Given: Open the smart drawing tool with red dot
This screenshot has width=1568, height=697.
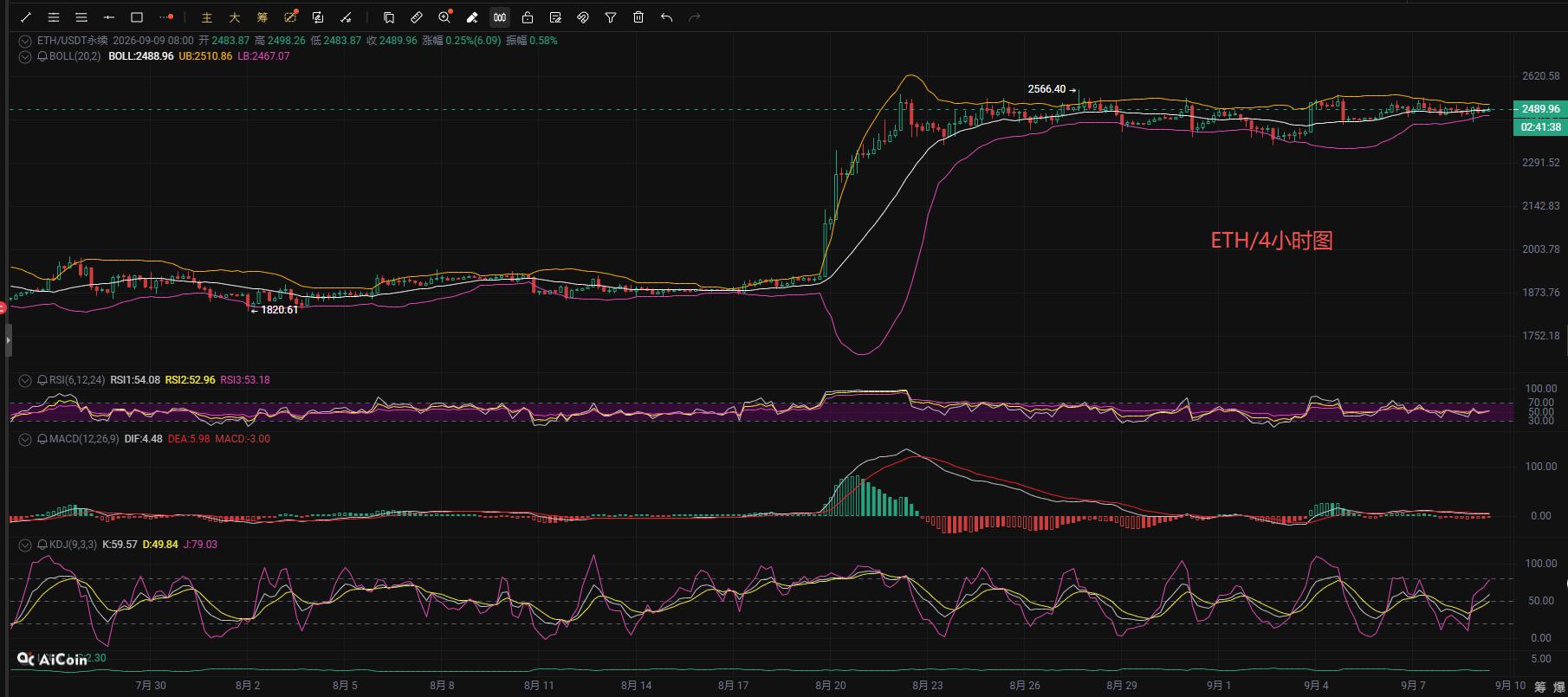Looking at the screenshot, I should pos(290,17).
